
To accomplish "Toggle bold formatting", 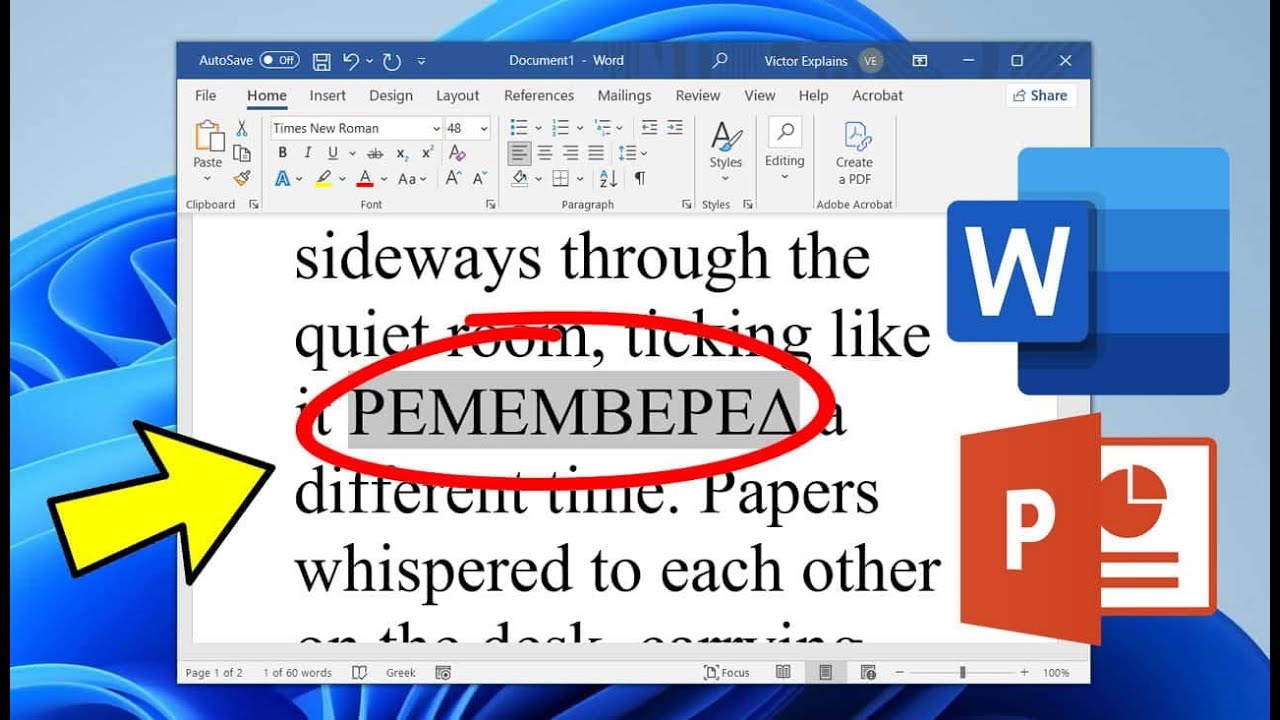I will (x=283, y=153).
